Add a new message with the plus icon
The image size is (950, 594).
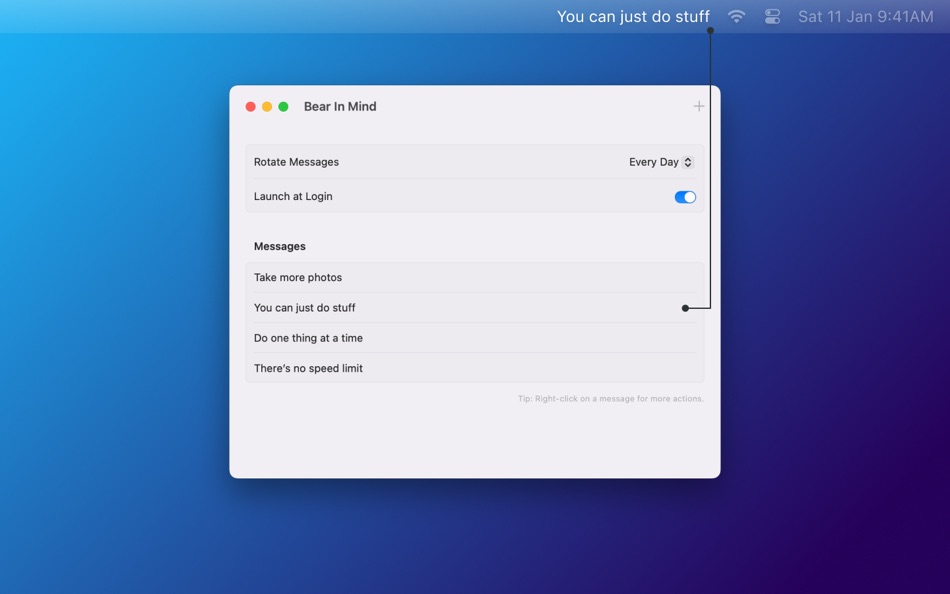pos(699,106)
